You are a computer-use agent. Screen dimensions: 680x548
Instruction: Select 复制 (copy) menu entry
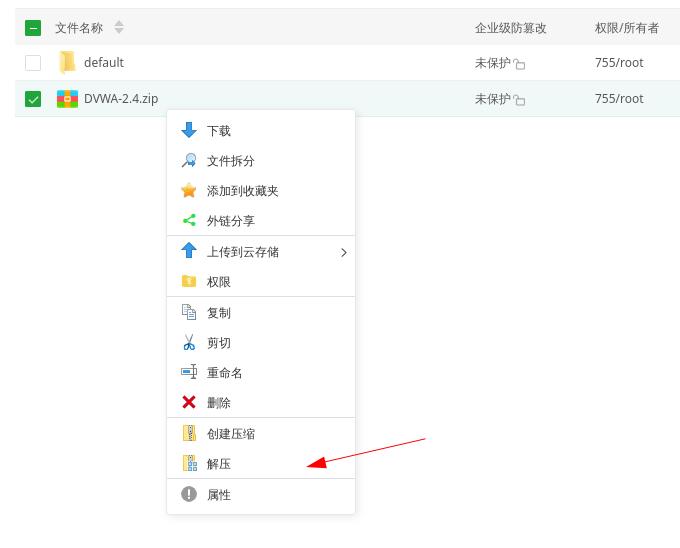(219, 313)
